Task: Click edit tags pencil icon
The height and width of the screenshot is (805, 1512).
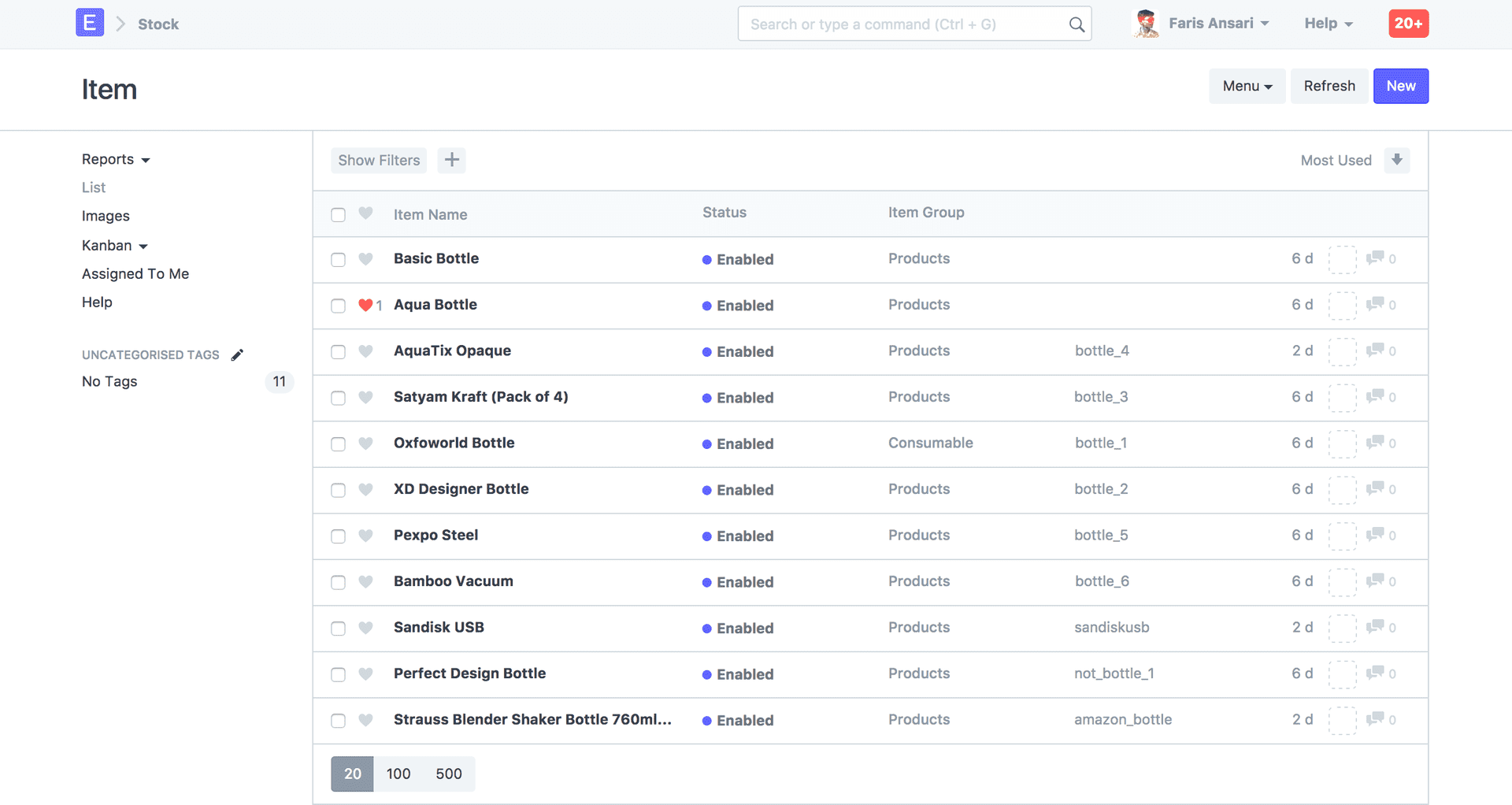Action: point(237,354)
